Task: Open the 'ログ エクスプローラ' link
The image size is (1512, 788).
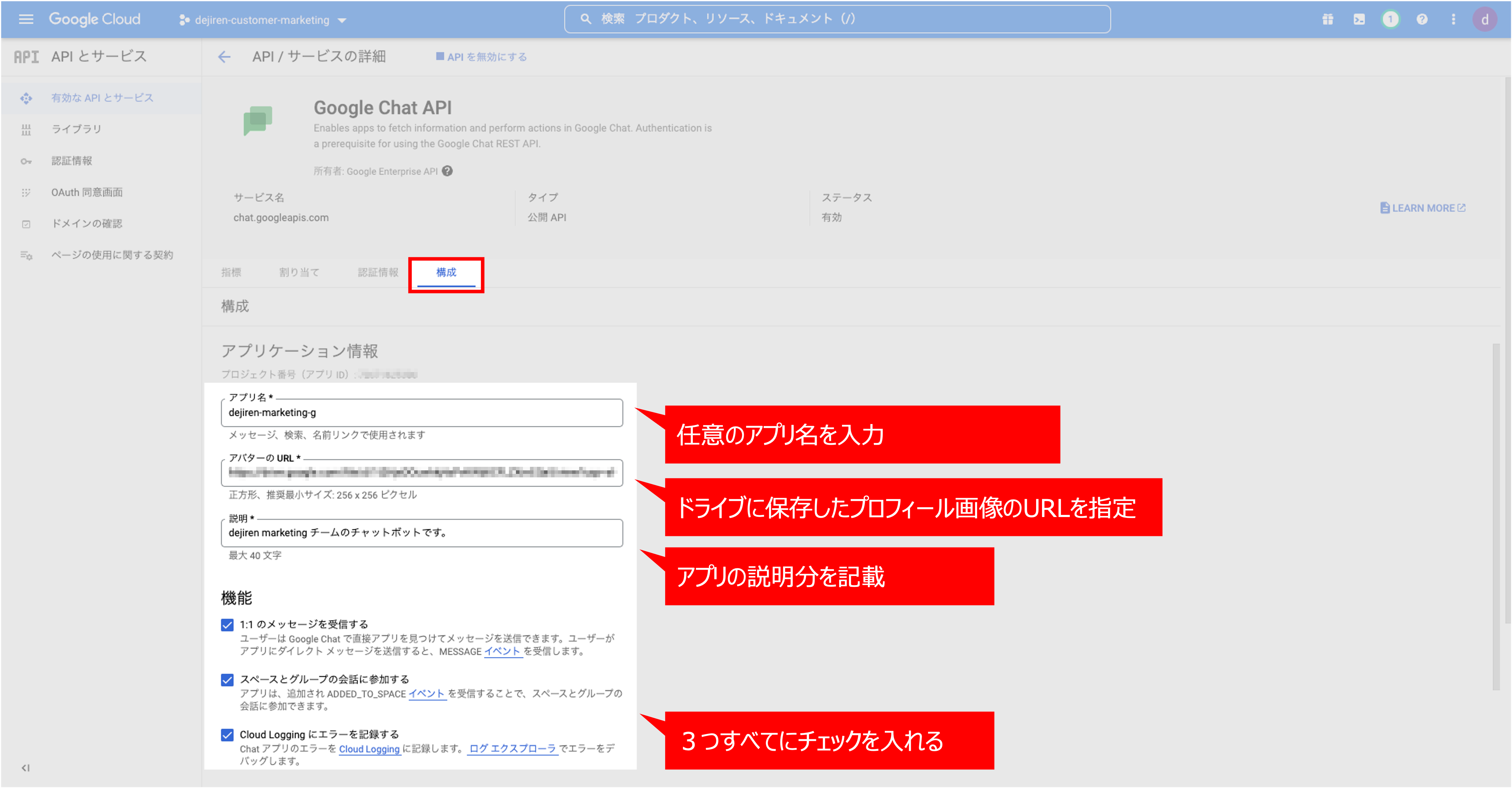Action: [x=512, y=749]
